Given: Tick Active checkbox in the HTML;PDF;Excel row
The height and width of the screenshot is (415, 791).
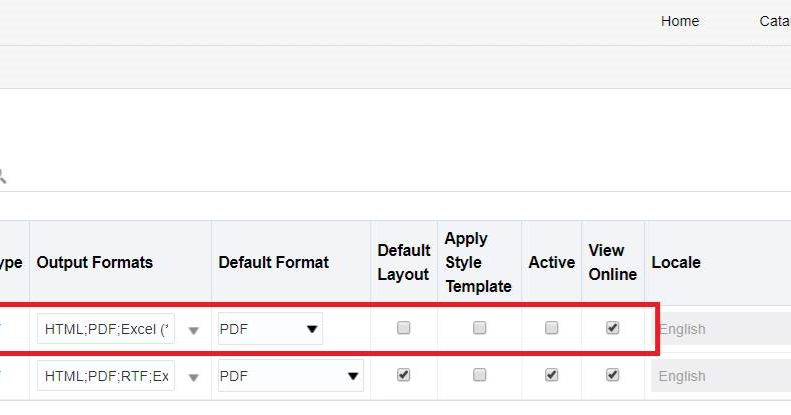Looking at the screenshot, I should (551, 328).
